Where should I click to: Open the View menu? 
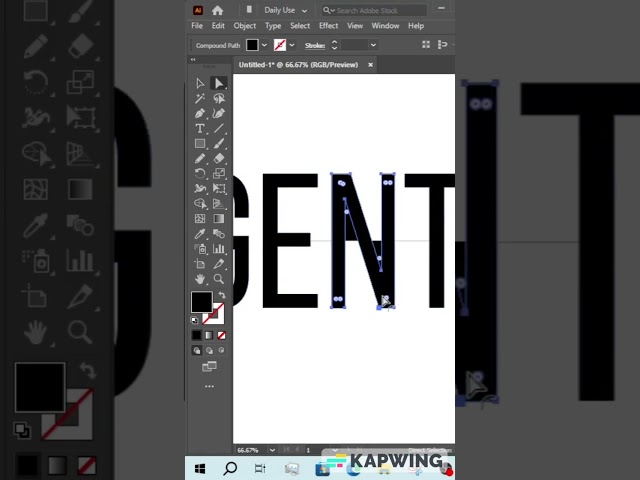click(x=355, y=26)
